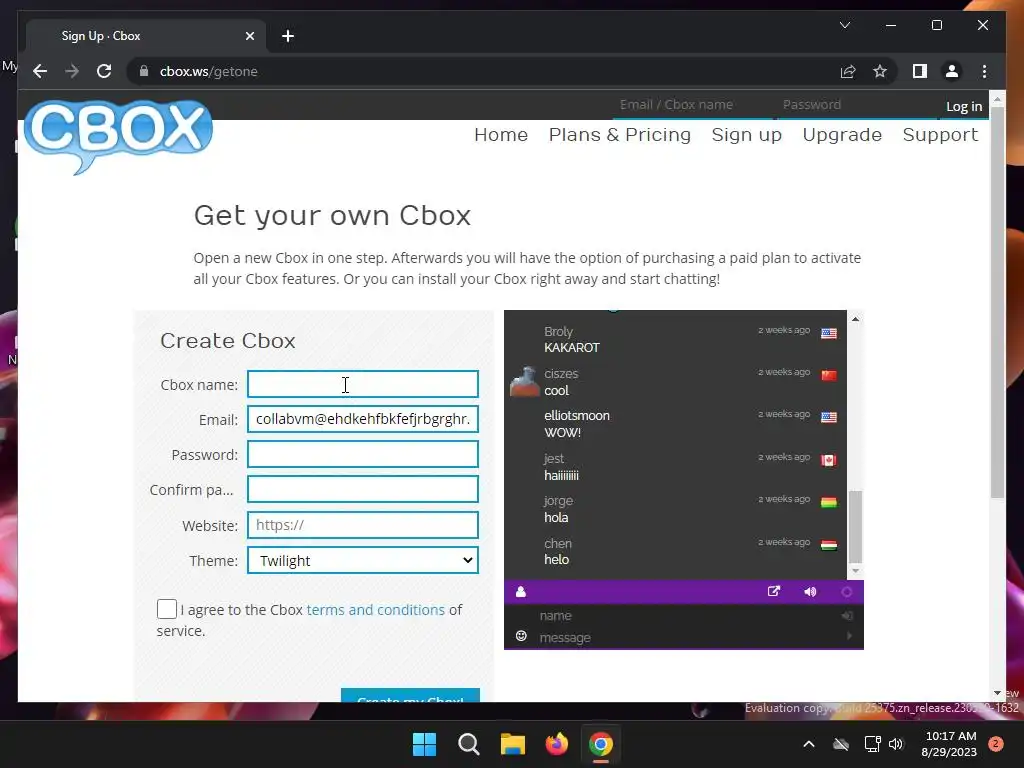The height and width of the screenshot is (768, 1024).
Task: Click the chat login icon beside name
Action: pos(847,615)
